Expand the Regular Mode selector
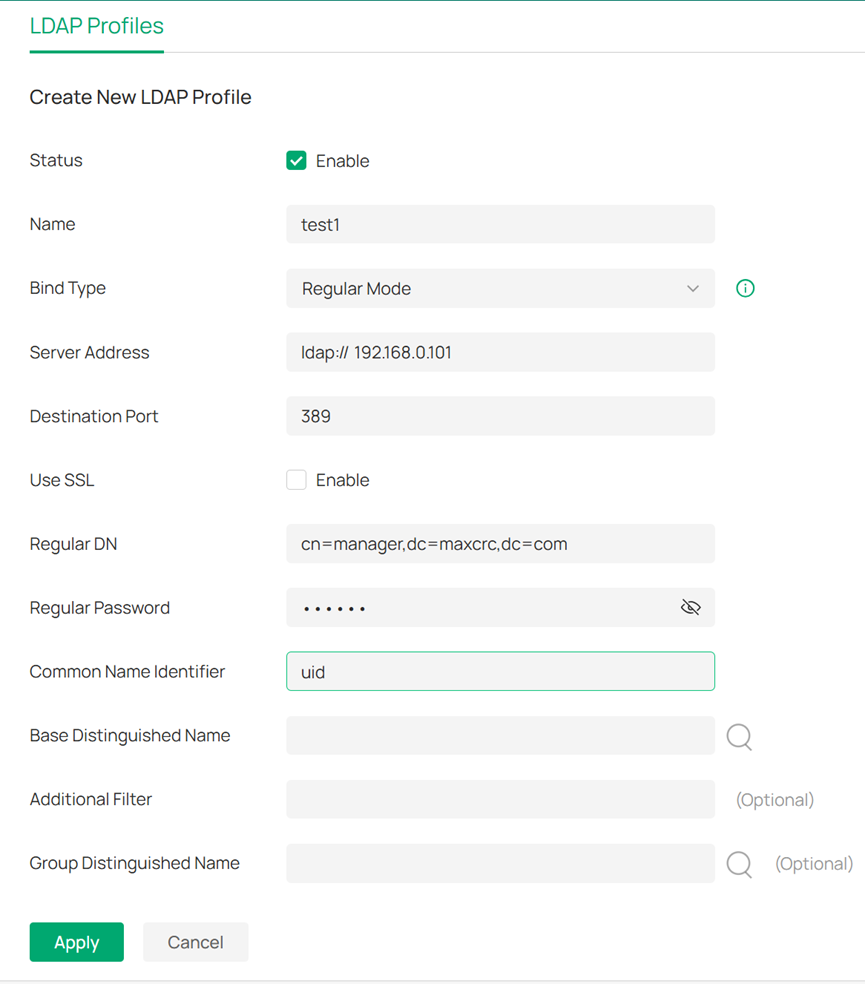Screen dimensions: 865x984 point(500,288)
